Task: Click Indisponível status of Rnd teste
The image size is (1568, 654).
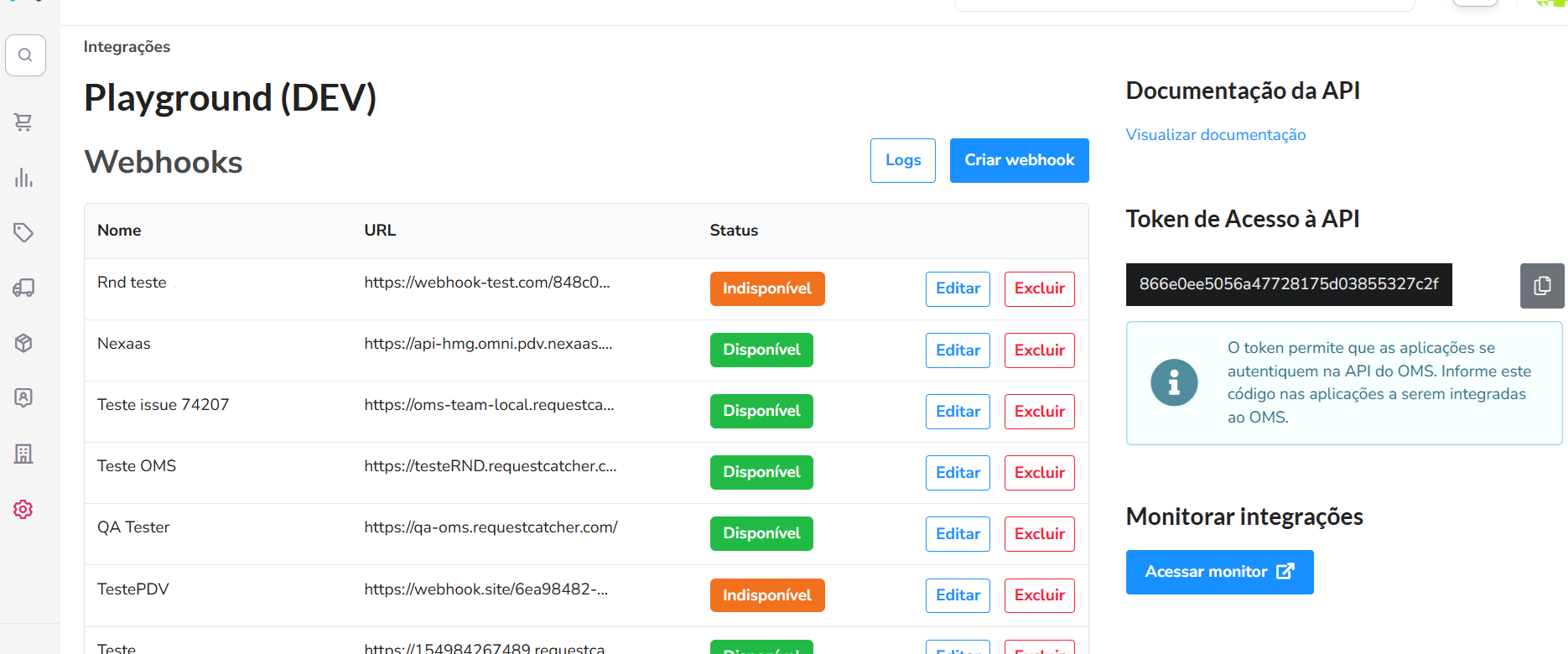Action: click(767, 288)
